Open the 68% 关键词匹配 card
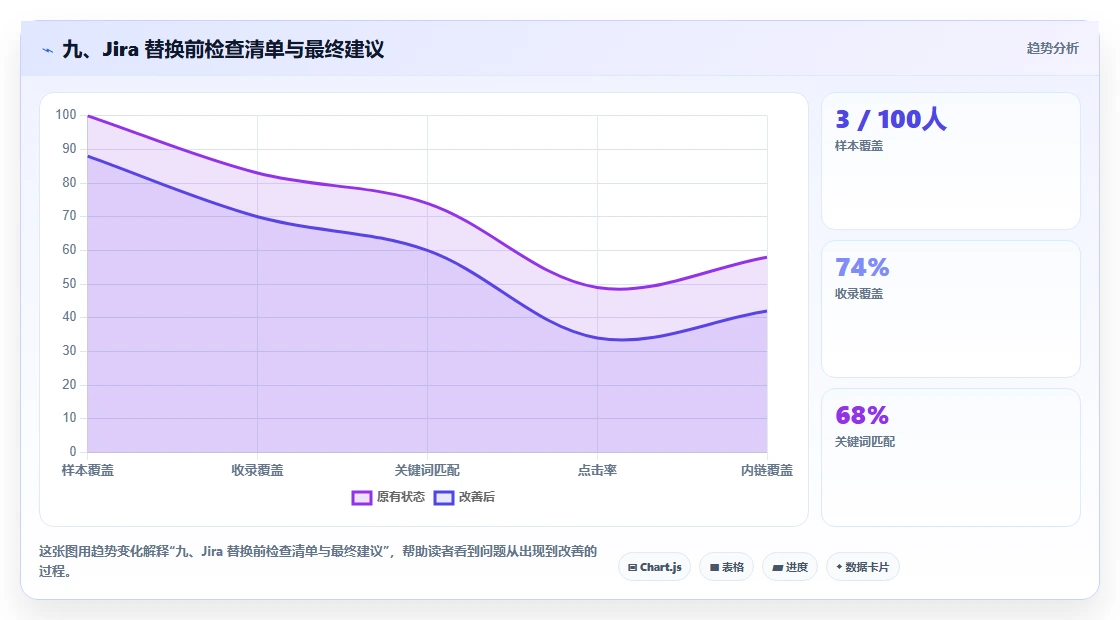 click(951, 457)
